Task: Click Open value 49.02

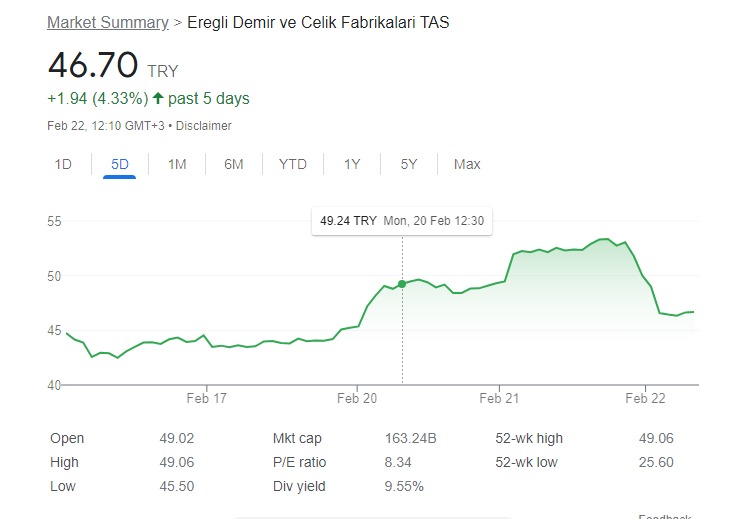Action: tap(177, 438)
